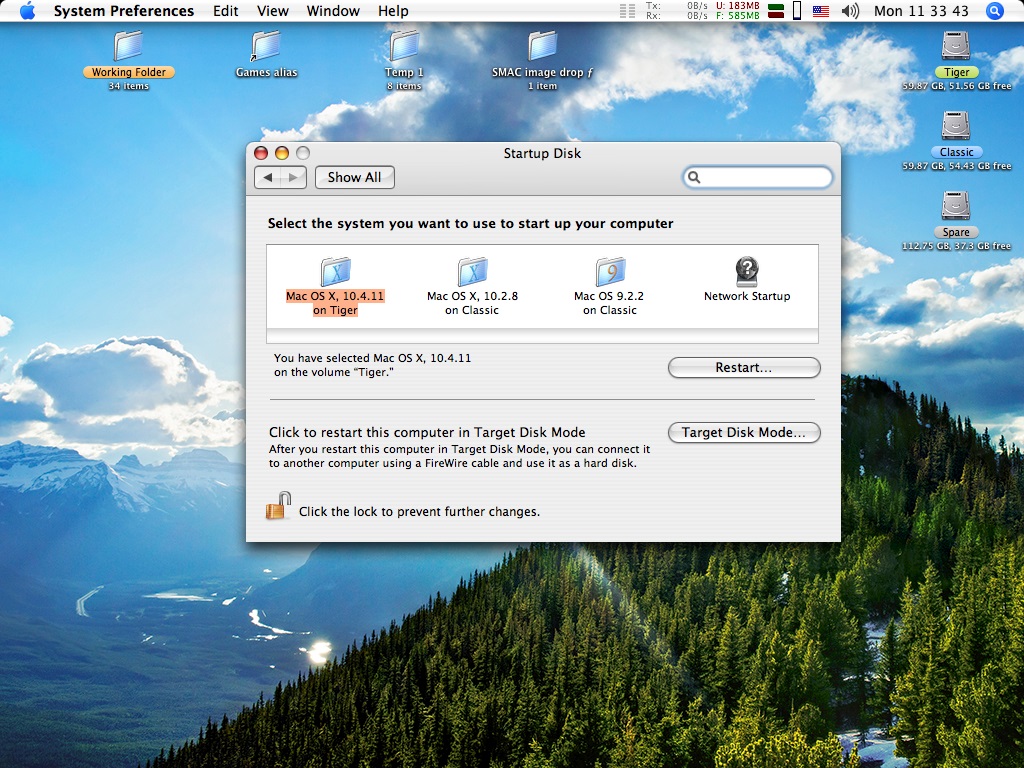Open the Edit menu
Viewport: 1024px width, 768px height.
point(225,11)
